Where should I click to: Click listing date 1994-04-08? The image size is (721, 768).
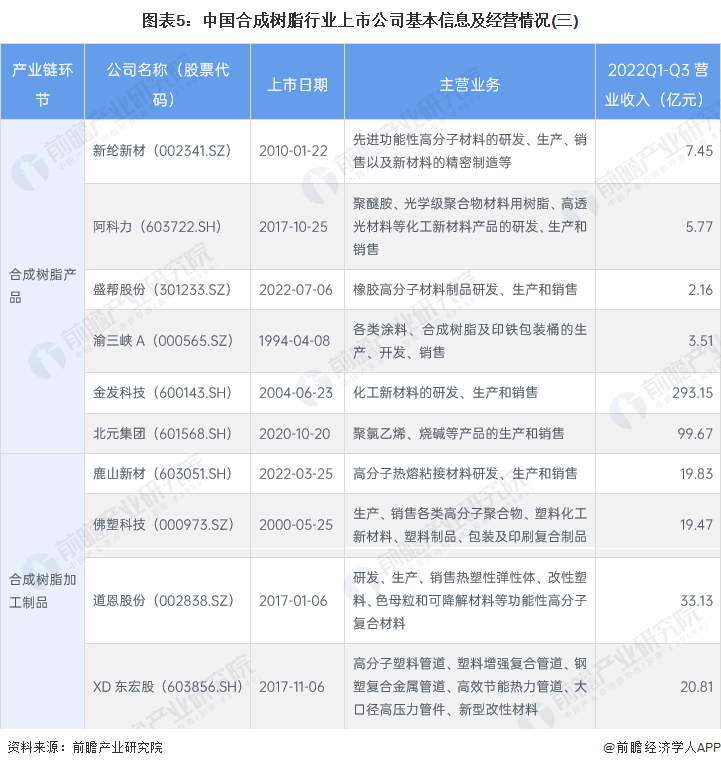[x=294, y=341]
